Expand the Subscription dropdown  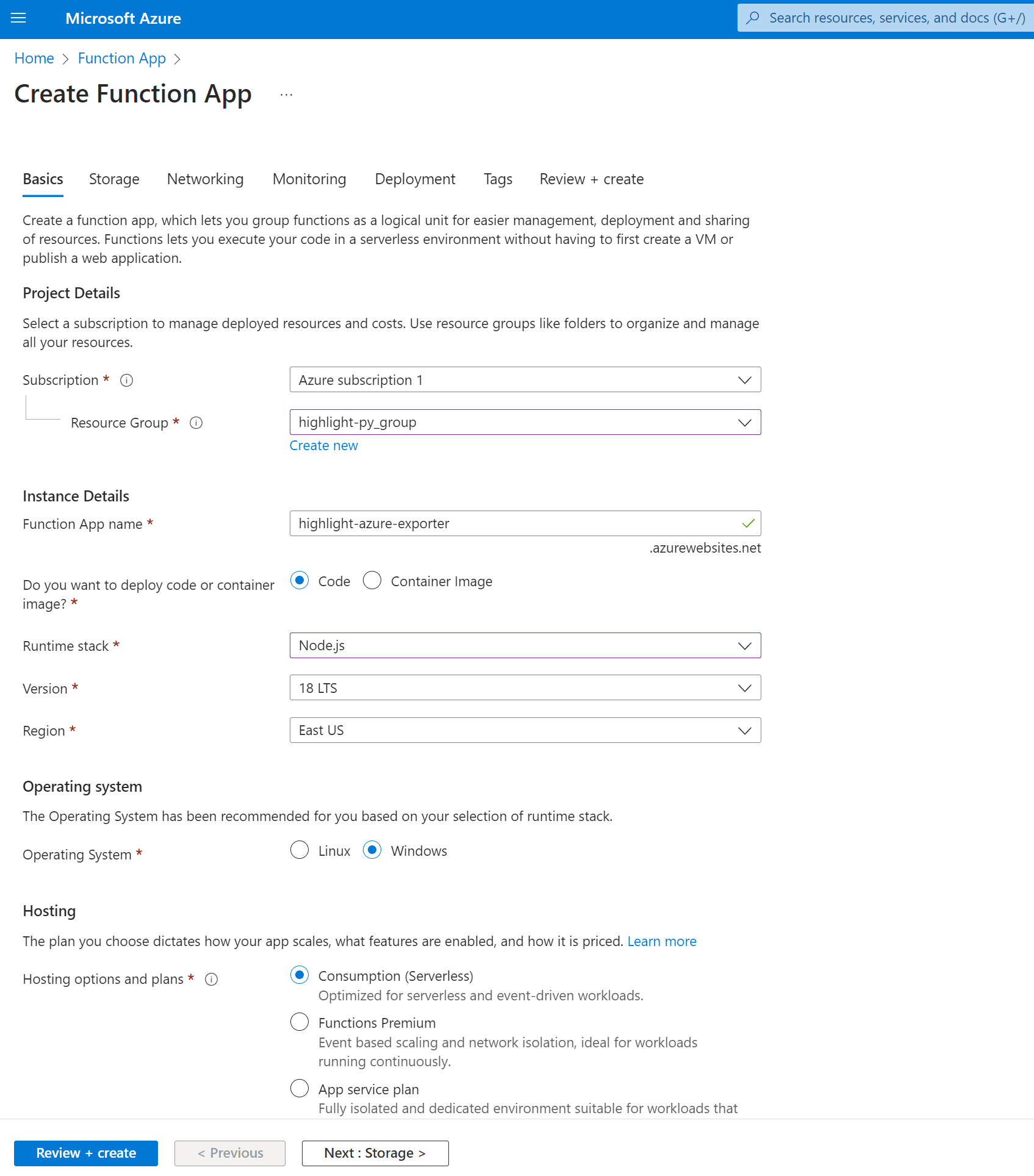coord(525,380)
